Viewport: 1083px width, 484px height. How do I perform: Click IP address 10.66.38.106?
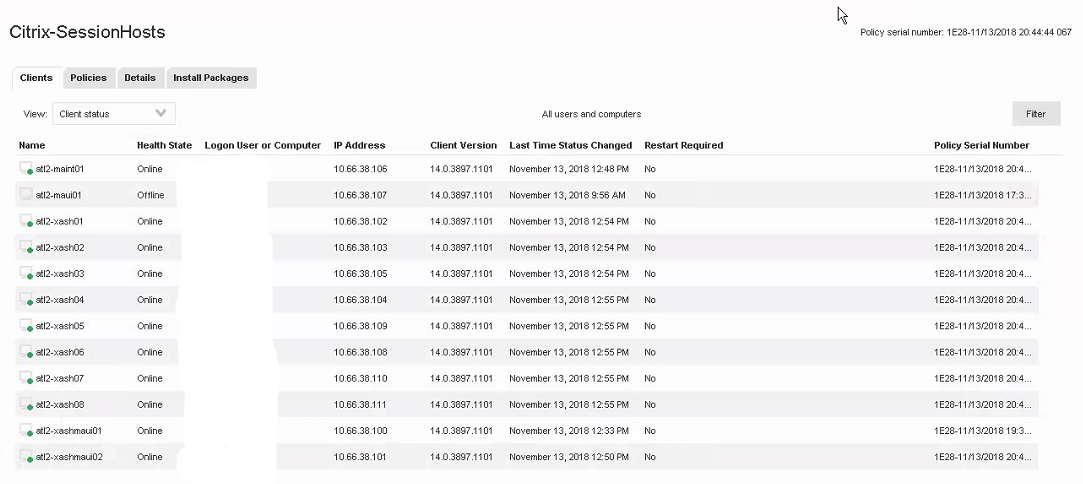point(361,169)
